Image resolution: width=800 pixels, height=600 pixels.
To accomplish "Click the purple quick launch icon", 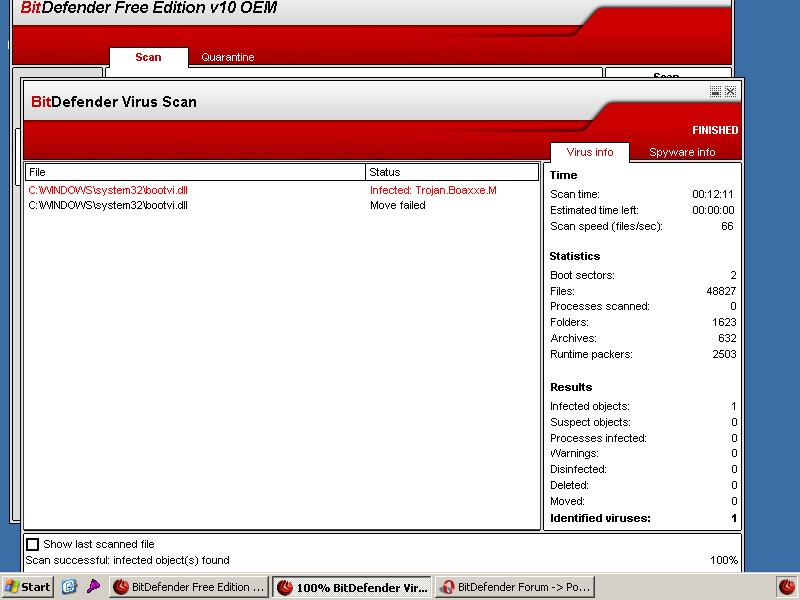I will point(93,587).
